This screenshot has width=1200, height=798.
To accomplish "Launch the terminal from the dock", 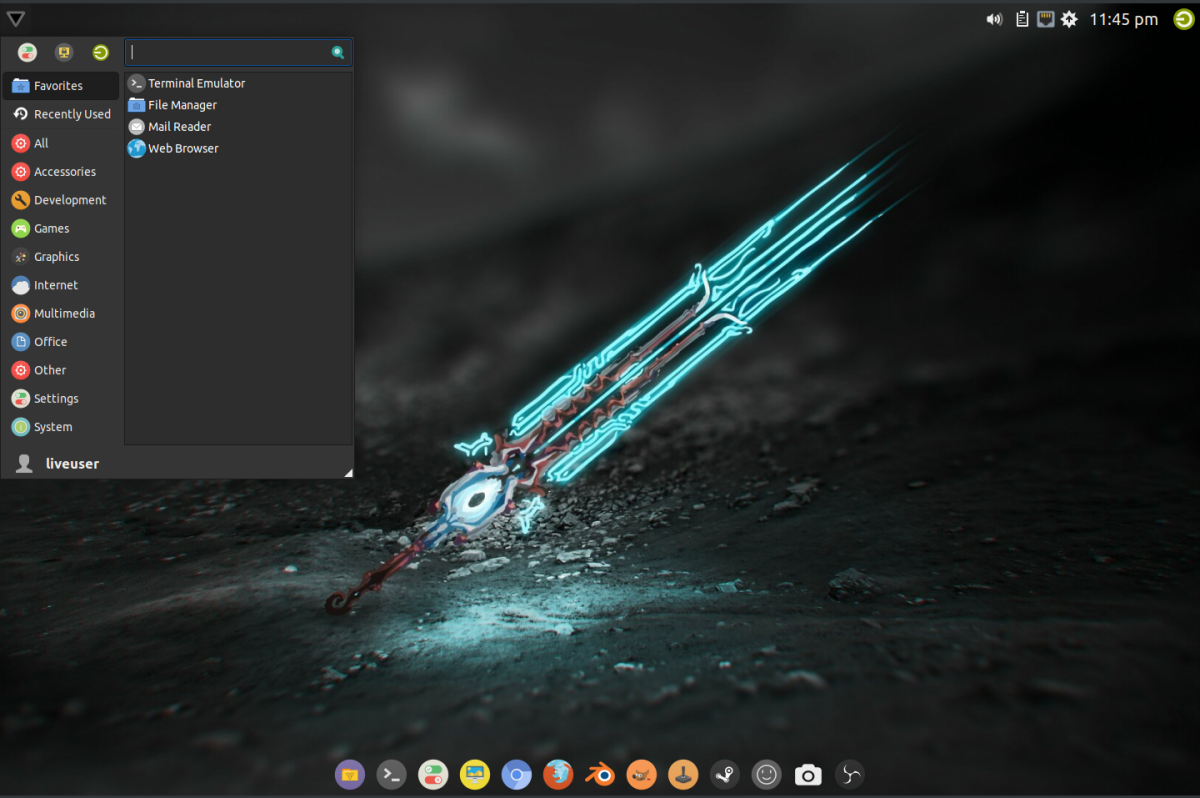I will [392, 774].
